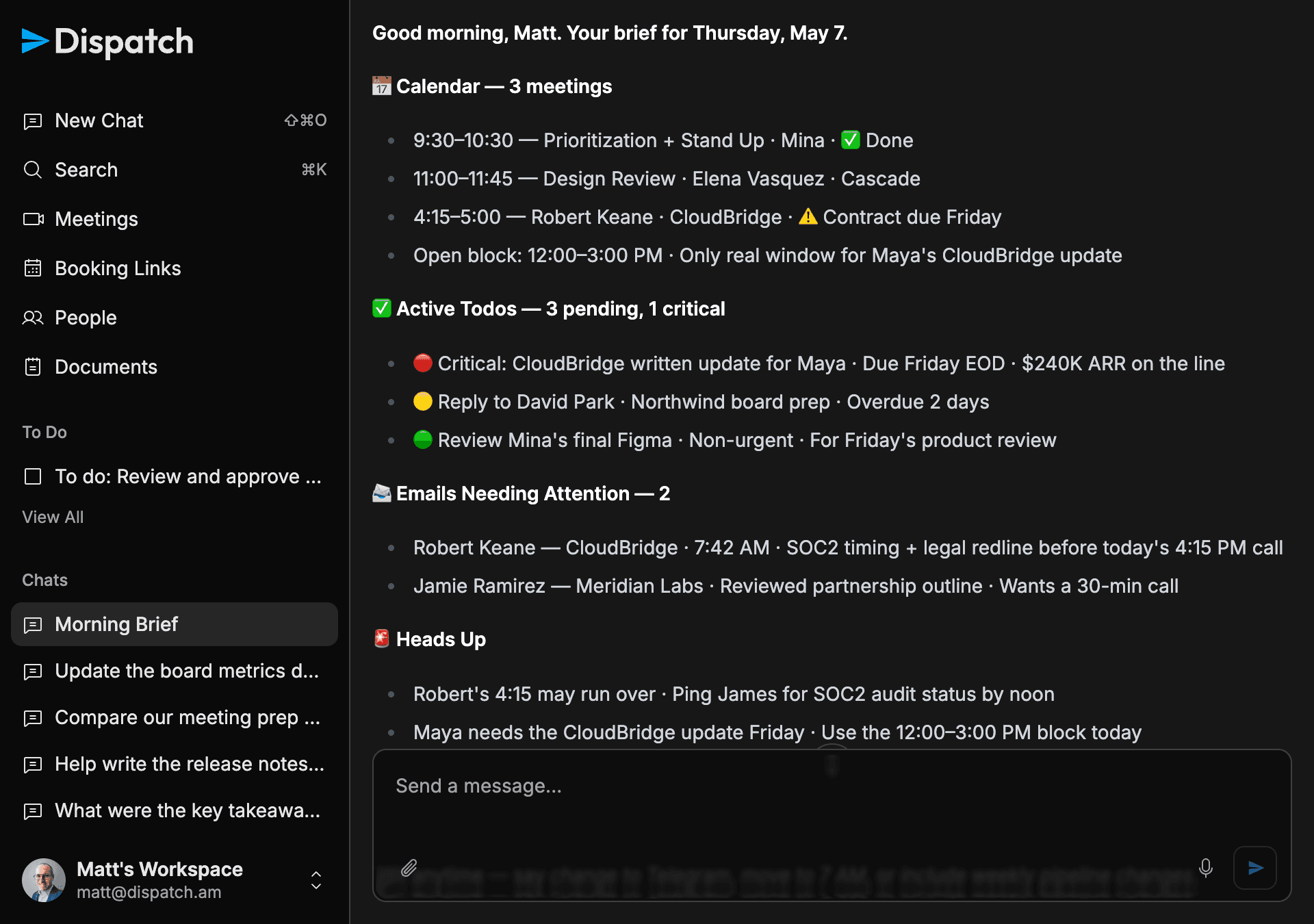Click the 11:00–11:45 Design Review entry
1314x924 pixels.
pyautogui.click(x=667, y=179)
